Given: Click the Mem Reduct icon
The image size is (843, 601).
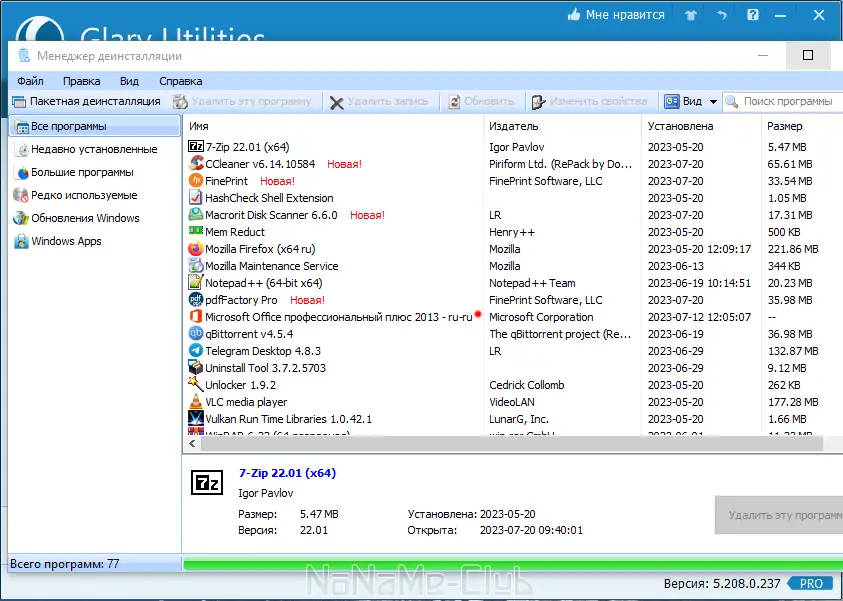Looking at the screenshot, I should click(196, 231).
